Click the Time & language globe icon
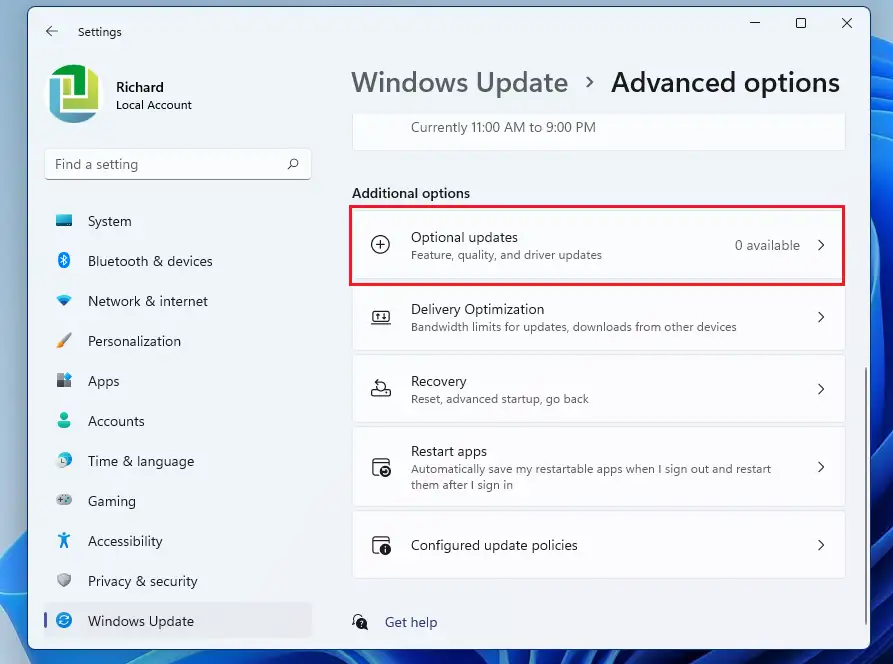 point(64,460)
